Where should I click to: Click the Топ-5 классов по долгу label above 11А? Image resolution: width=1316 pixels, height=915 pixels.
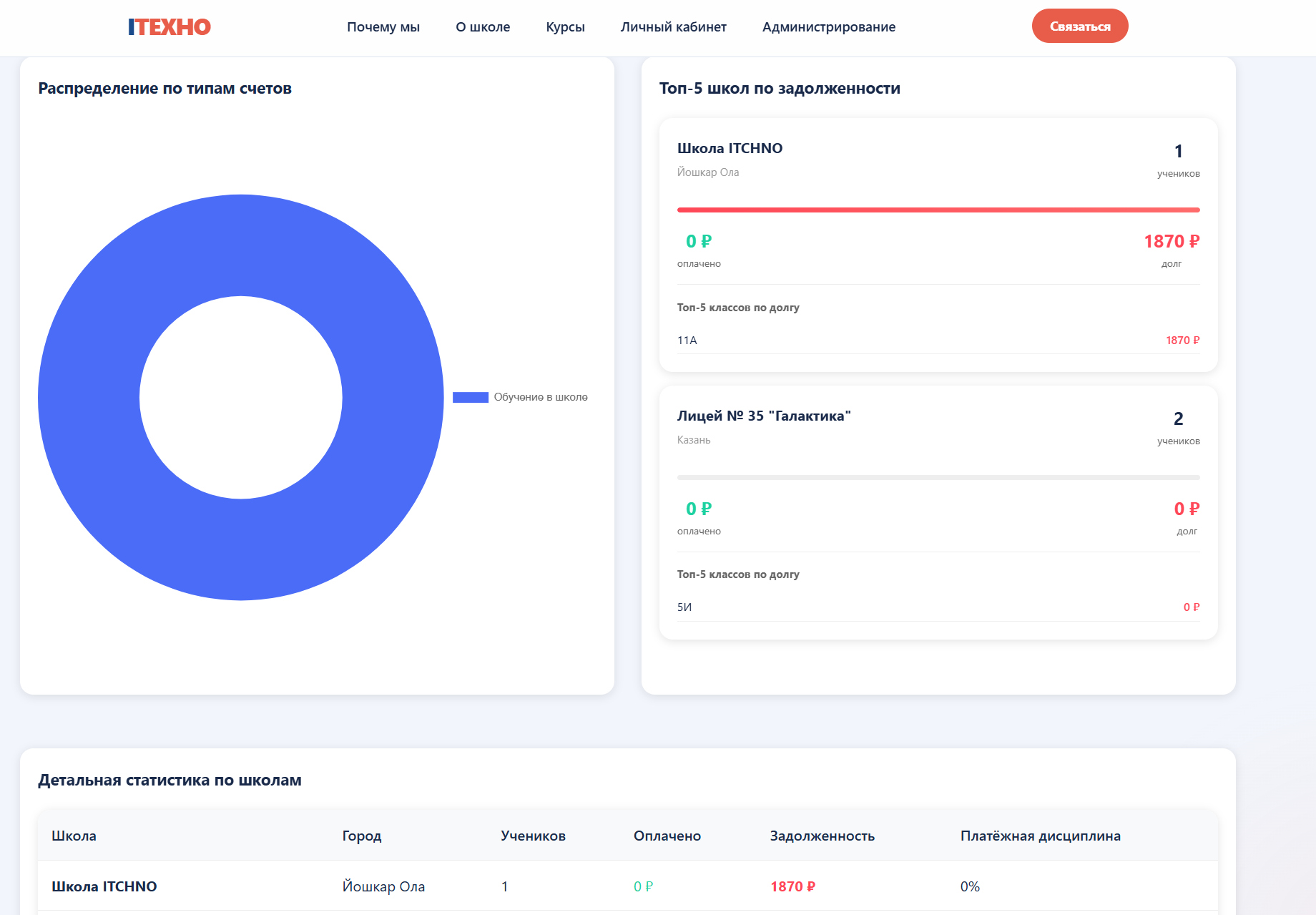[738, 308]
